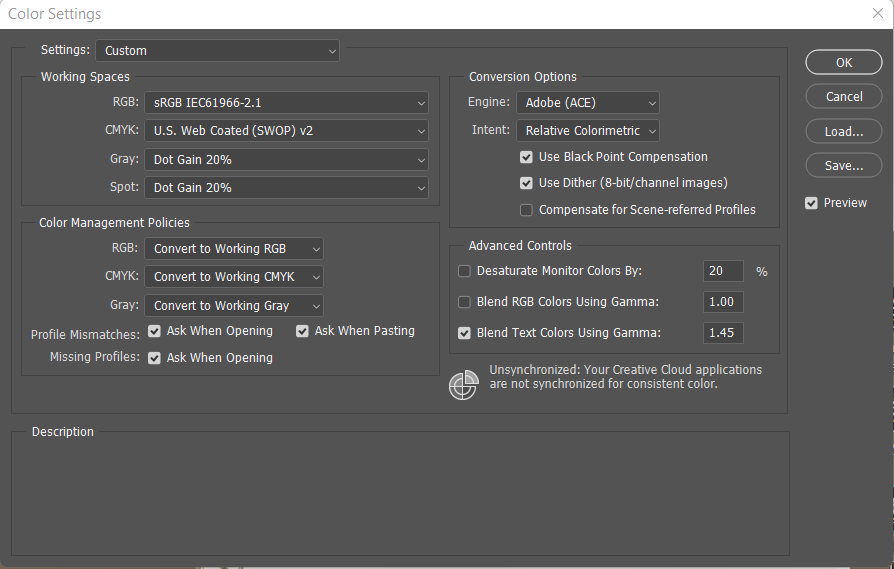Uncheck Missing Profiles Ask When Opening

[x=155, y=358]
